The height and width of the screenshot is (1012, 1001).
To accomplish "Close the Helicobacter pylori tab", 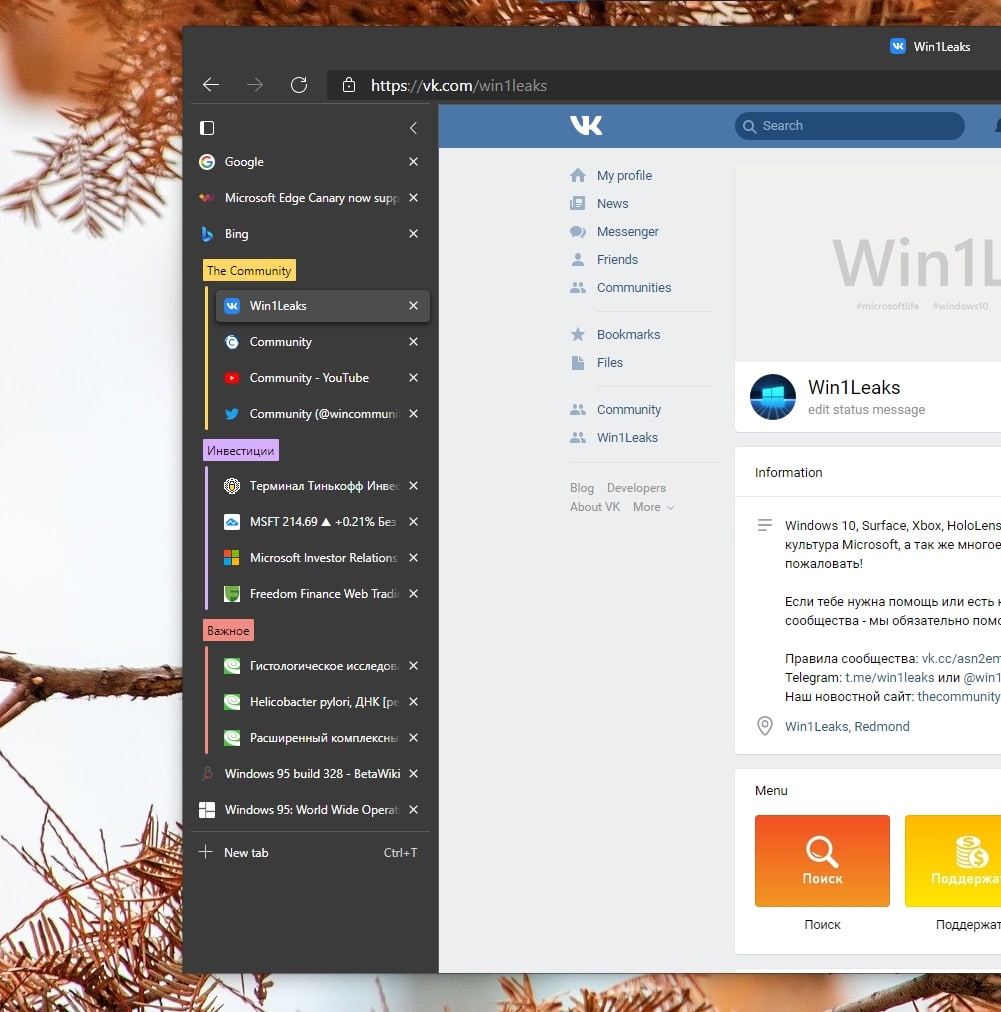I will 413,702.
